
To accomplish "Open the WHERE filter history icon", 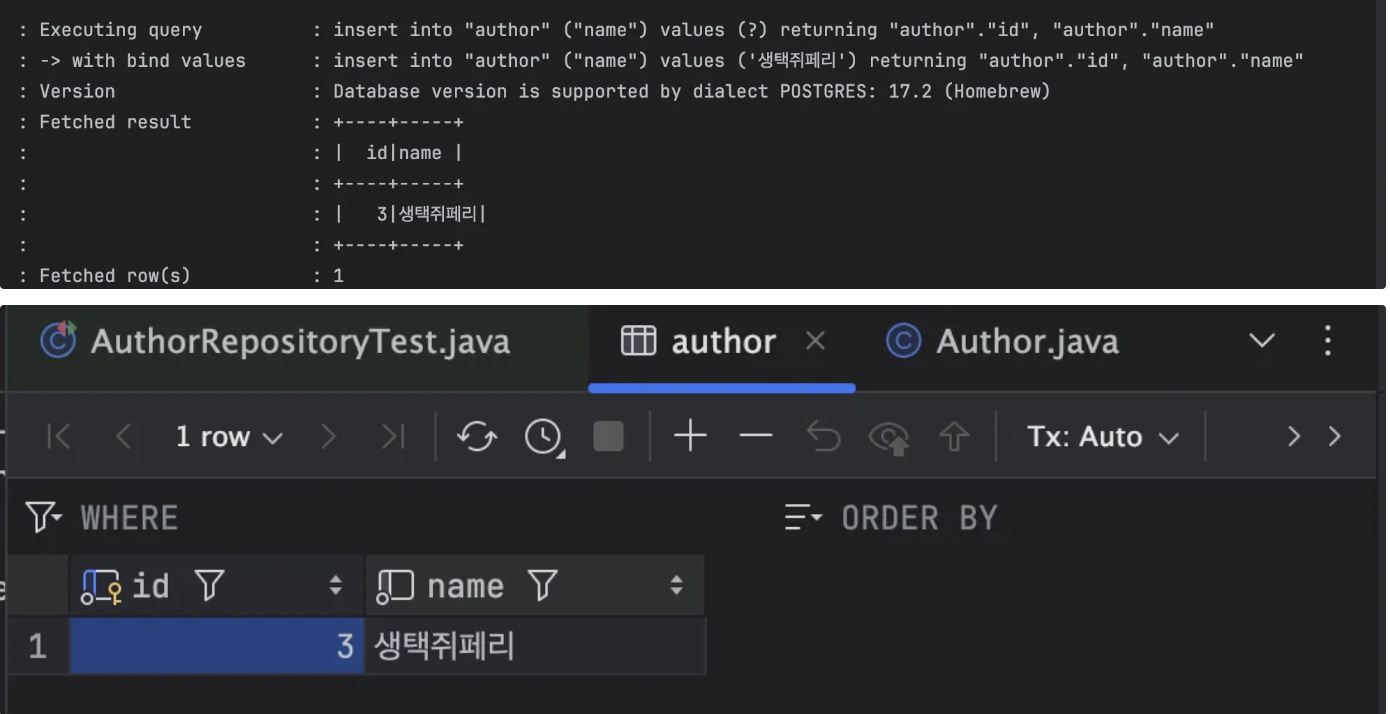I will click(x=44, y=518).
